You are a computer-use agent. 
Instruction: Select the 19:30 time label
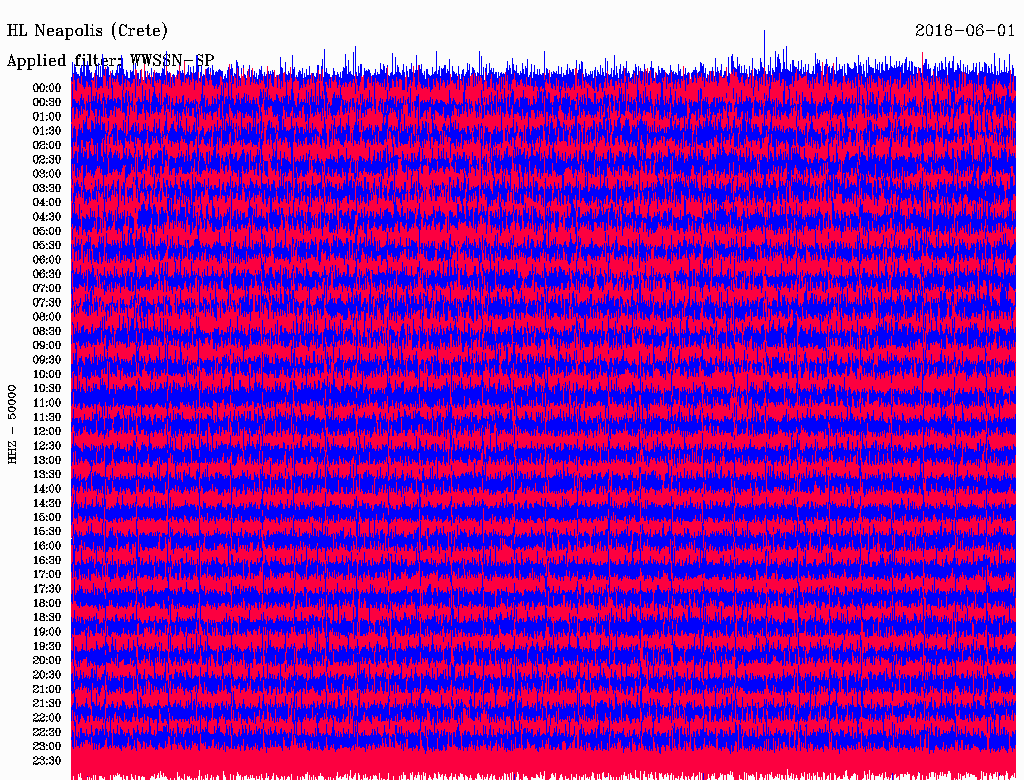47,646
